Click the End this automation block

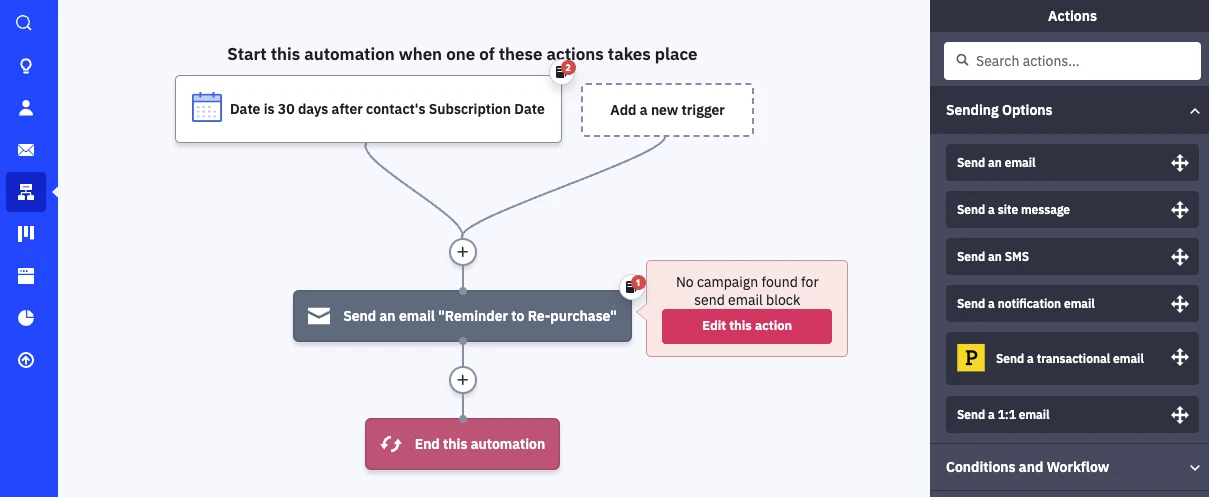coord(462,444)
